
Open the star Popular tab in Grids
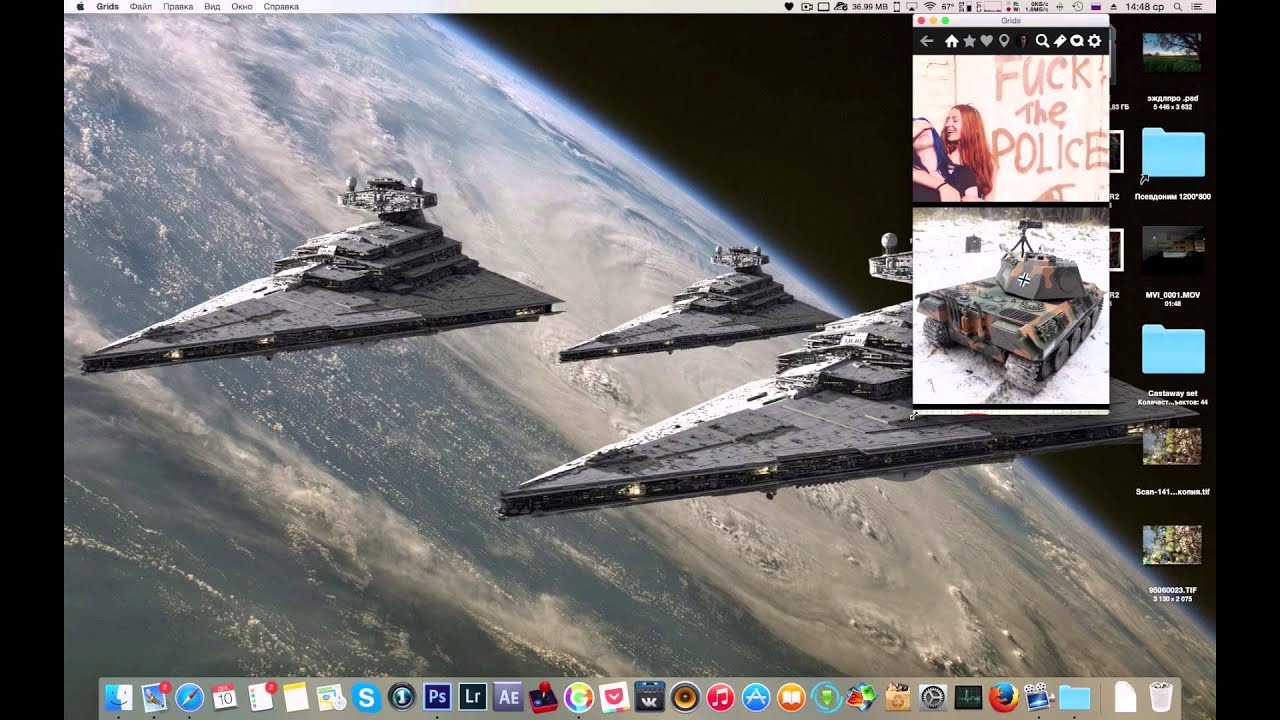pyautogui.click(x=969, y=41)
